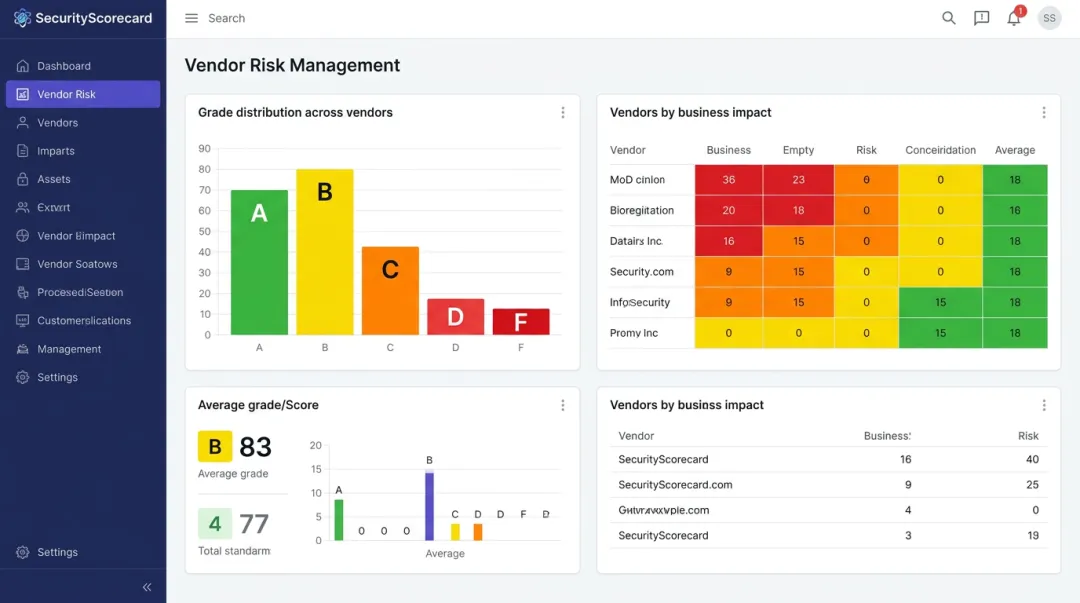Click the red 36 cell for MoD cinlon

[728, 180]
